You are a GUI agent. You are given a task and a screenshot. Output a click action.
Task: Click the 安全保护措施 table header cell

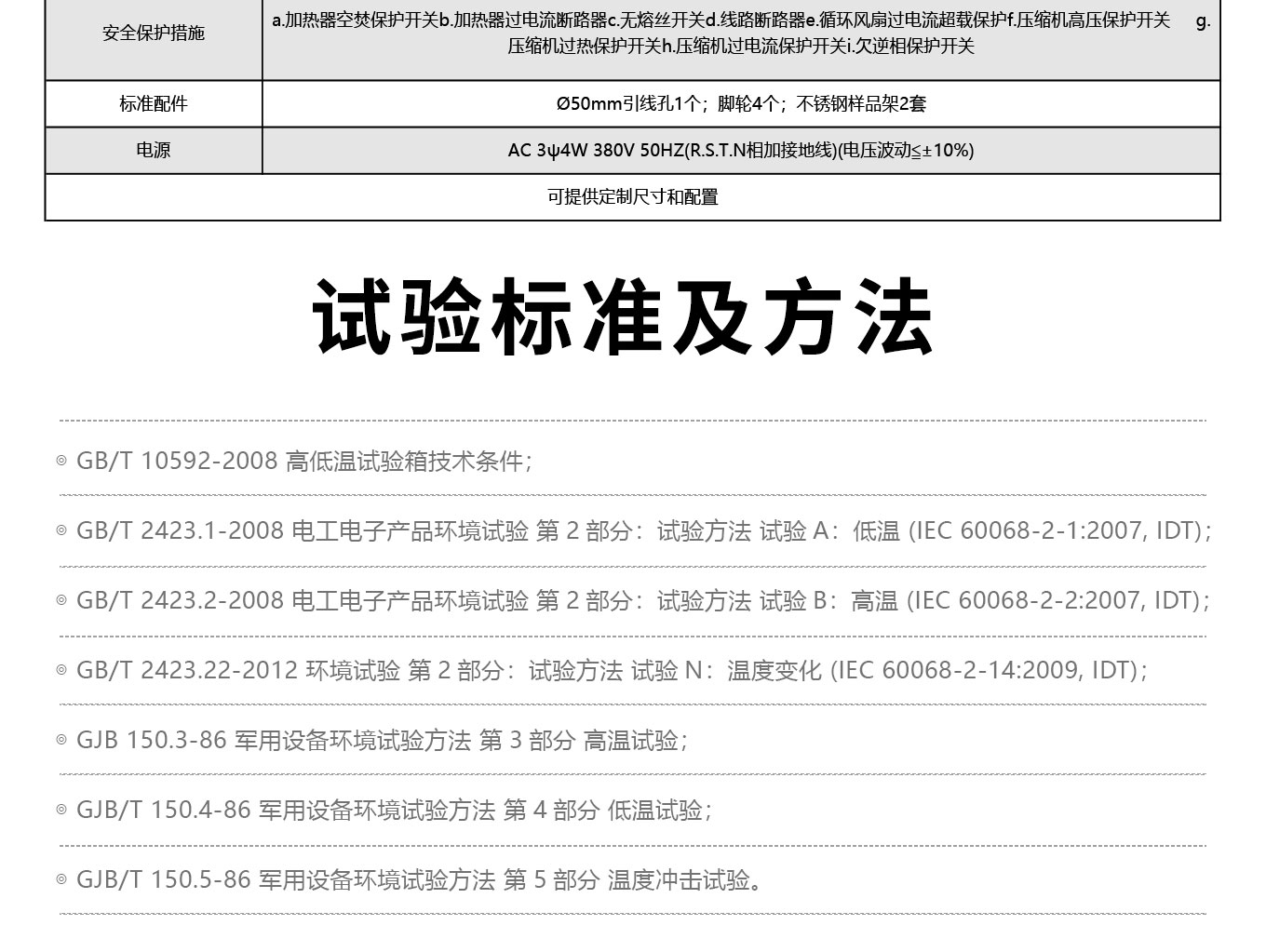[x=154, y=34]
